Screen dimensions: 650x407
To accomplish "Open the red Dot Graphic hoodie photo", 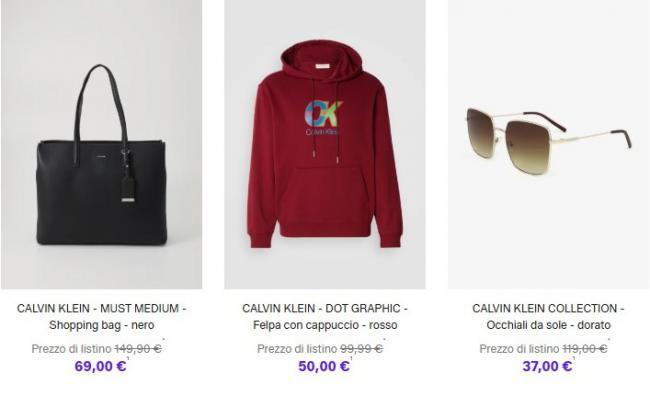I will [324, 150].
